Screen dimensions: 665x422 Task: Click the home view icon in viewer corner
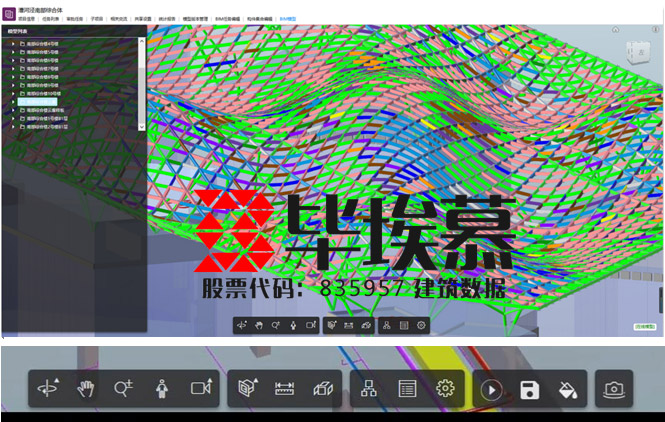[x=615, y=30]
